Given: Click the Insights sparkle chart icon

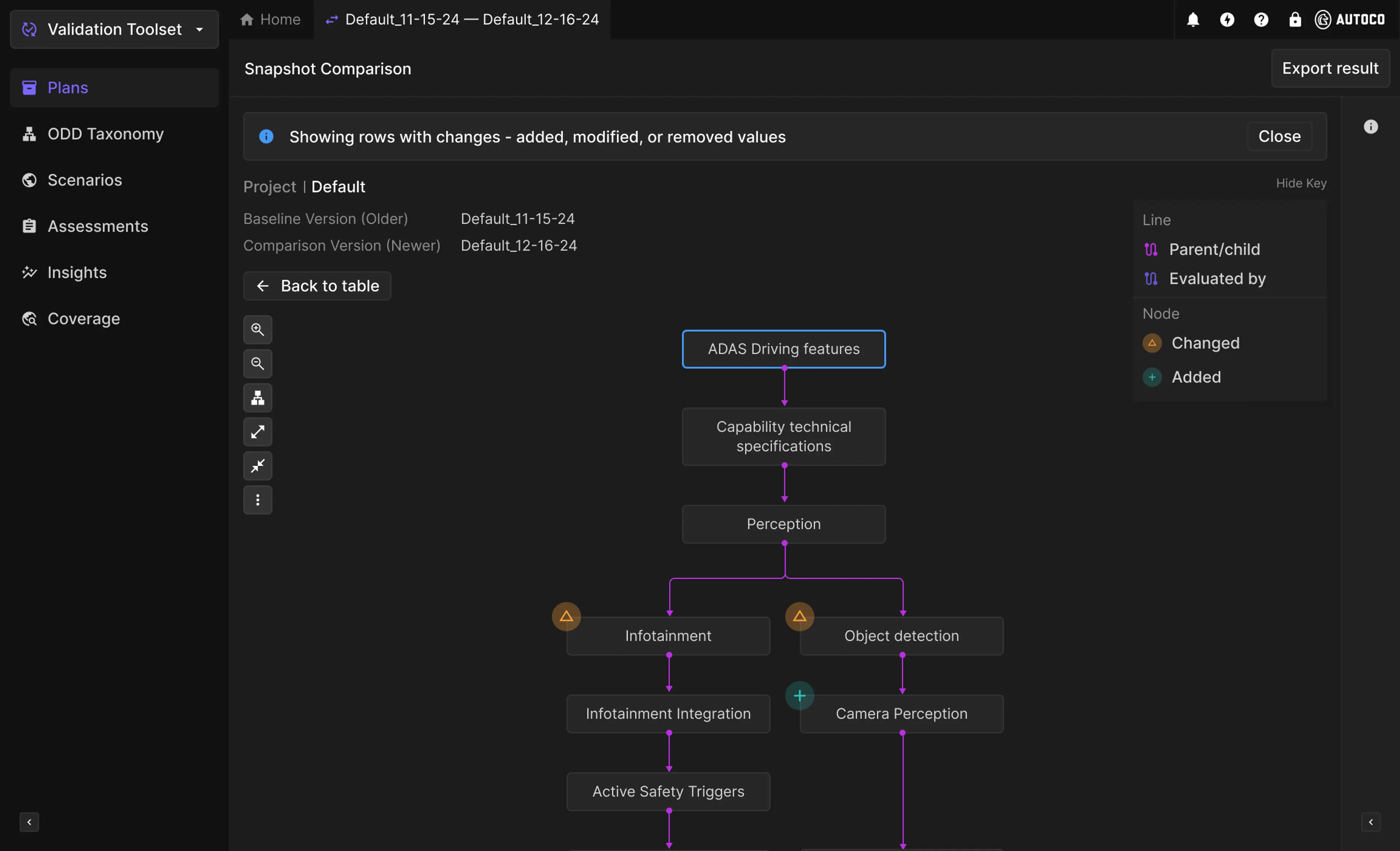Looking at the screenshot, I should click(x=29, y=272).
